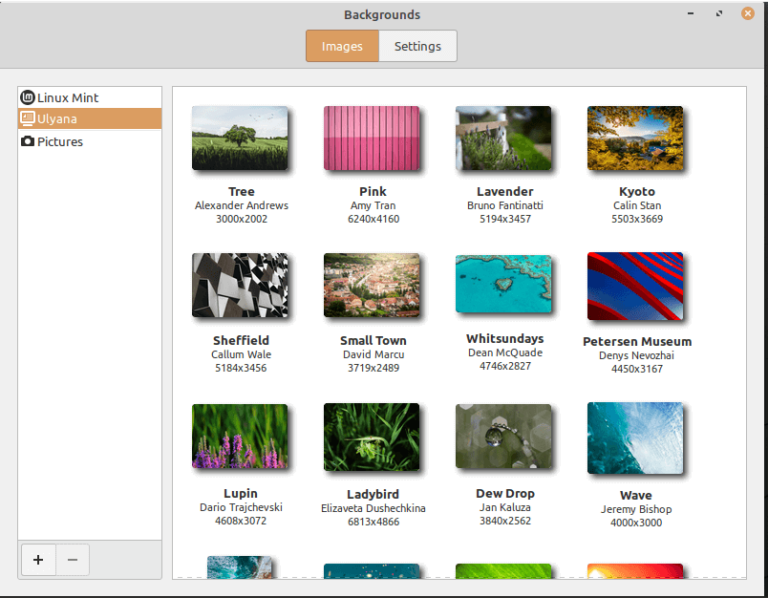Image resolution: width=768 pixels, height=598 pixels.
Task: Click the resolution text 3000x2002
Action: pos(241,219)
